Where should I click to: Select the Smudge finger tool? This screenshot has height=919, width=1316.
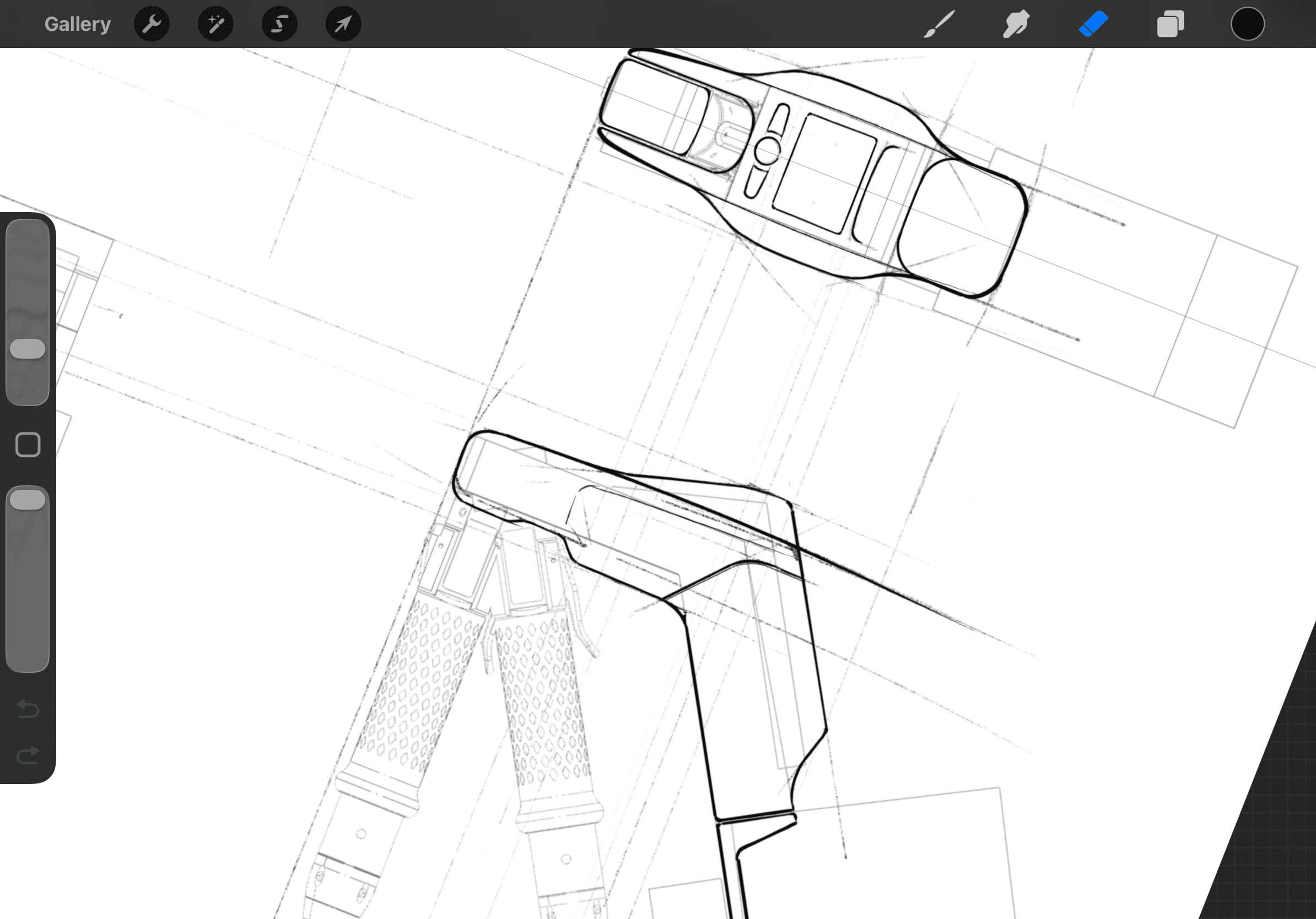point(1016,24)
